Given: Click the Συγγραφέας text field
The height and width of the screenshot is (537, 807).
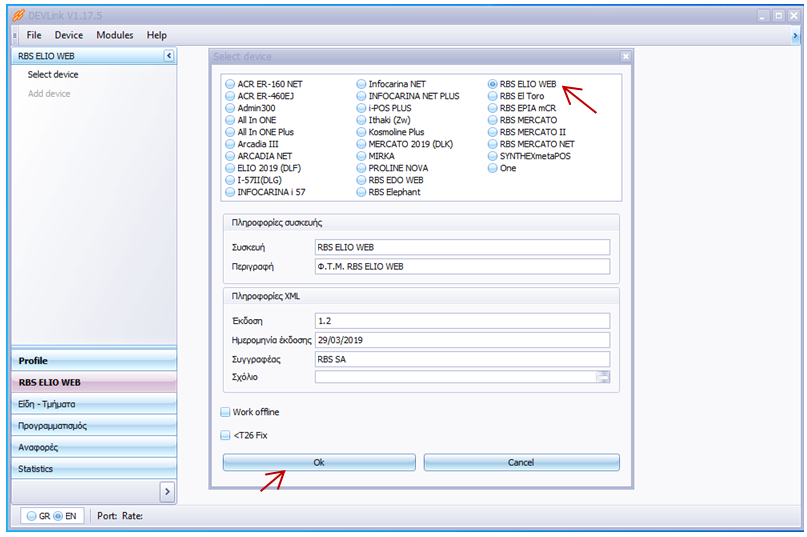Looking at the screenshot, I should click(x=462, y=359).
